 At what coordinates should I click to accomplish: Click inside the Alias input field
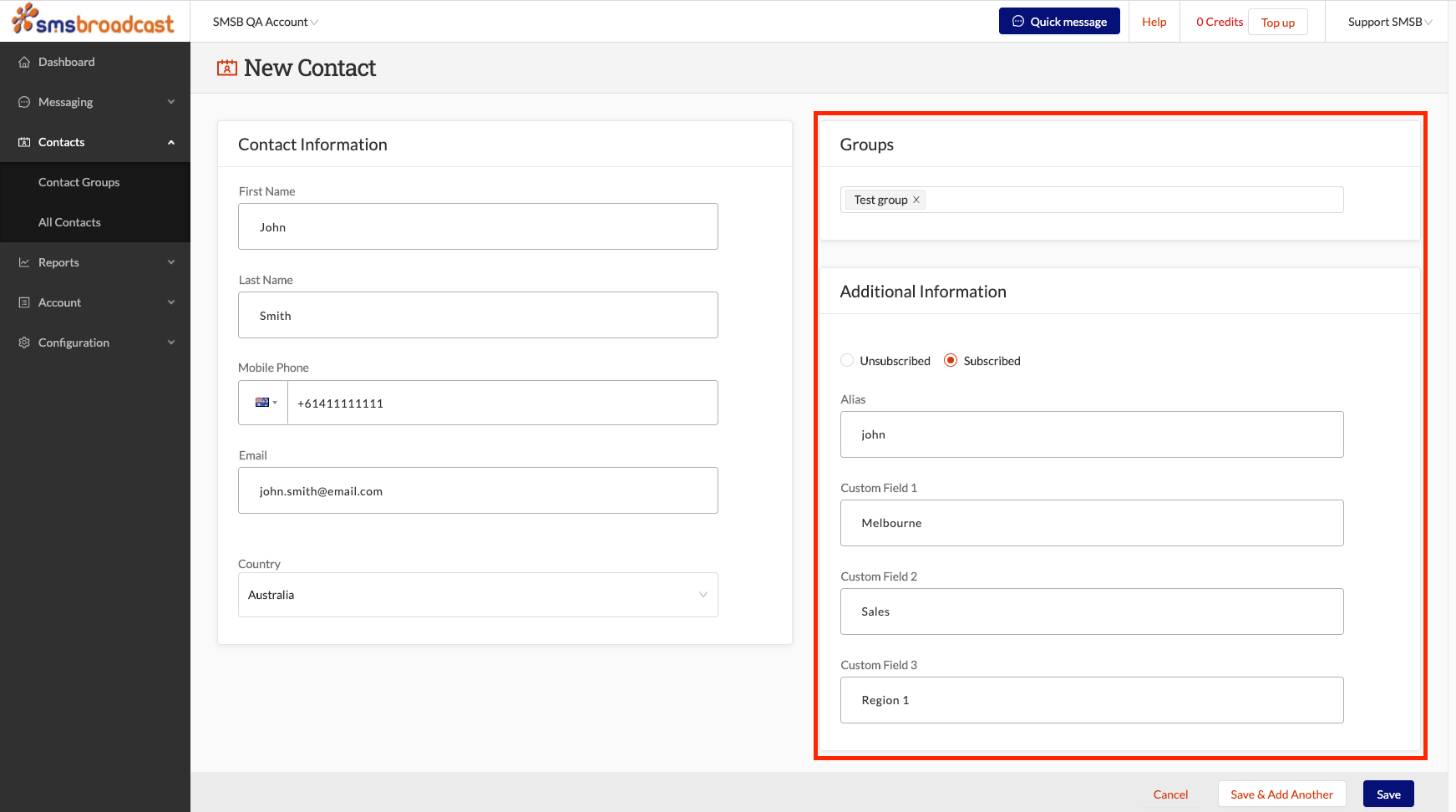tap(1091, 434)
